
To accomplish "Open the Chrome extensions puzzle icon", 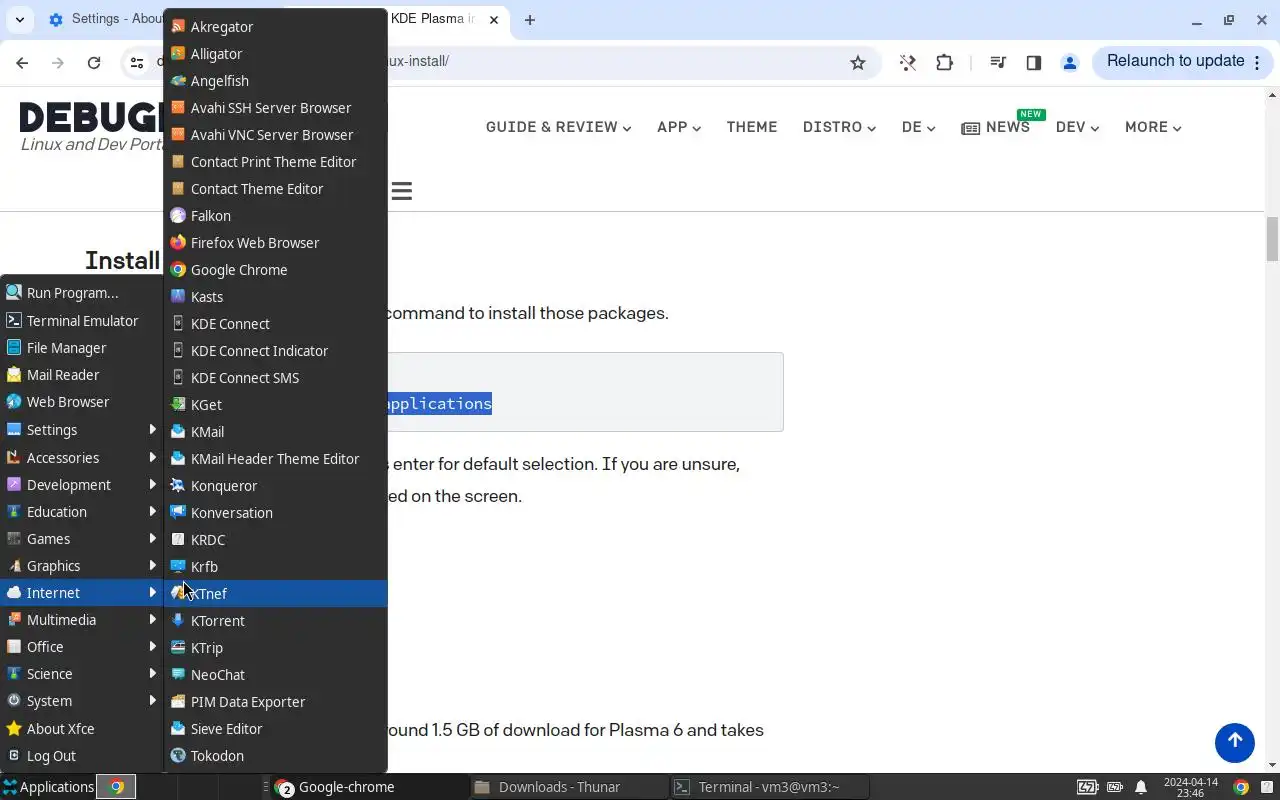I will (944, 62).
